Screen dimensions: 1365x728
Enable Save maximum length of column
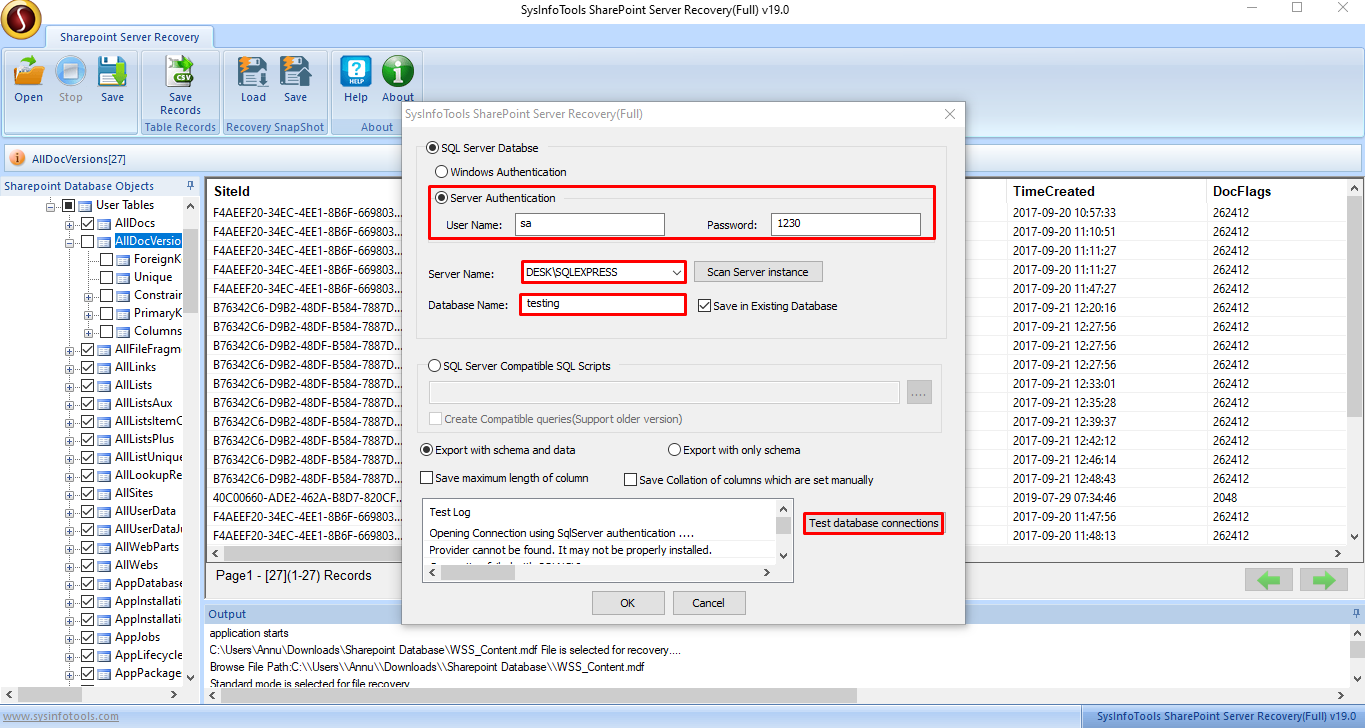click(427, 478)
